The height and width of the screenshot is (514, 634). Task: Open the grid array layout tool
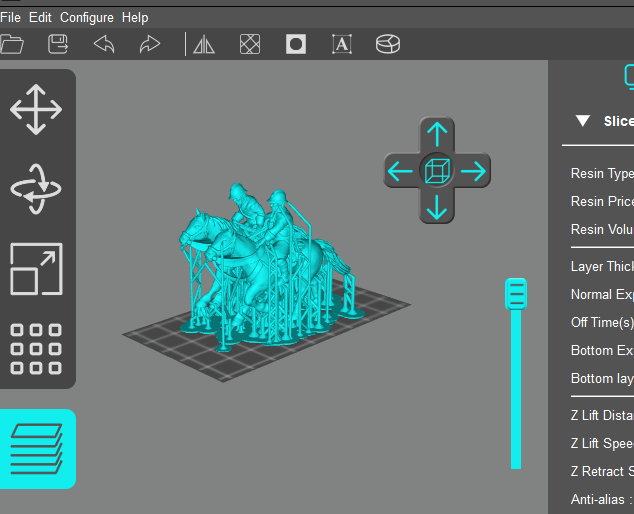tap(36, 349)
